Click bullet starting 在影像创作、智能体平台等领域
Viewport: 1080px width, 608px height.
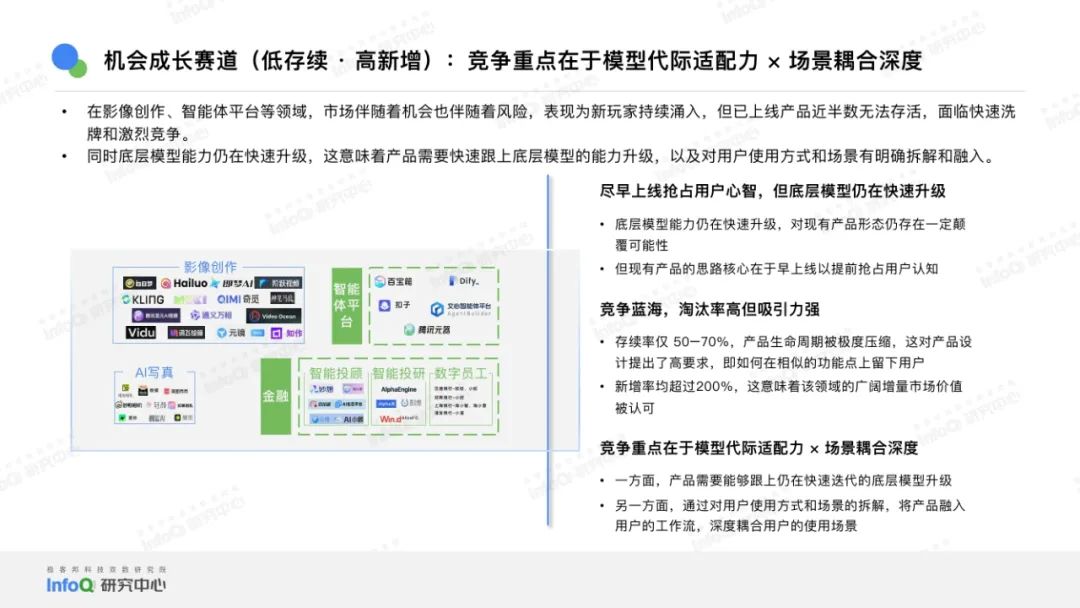coord(551,123)
